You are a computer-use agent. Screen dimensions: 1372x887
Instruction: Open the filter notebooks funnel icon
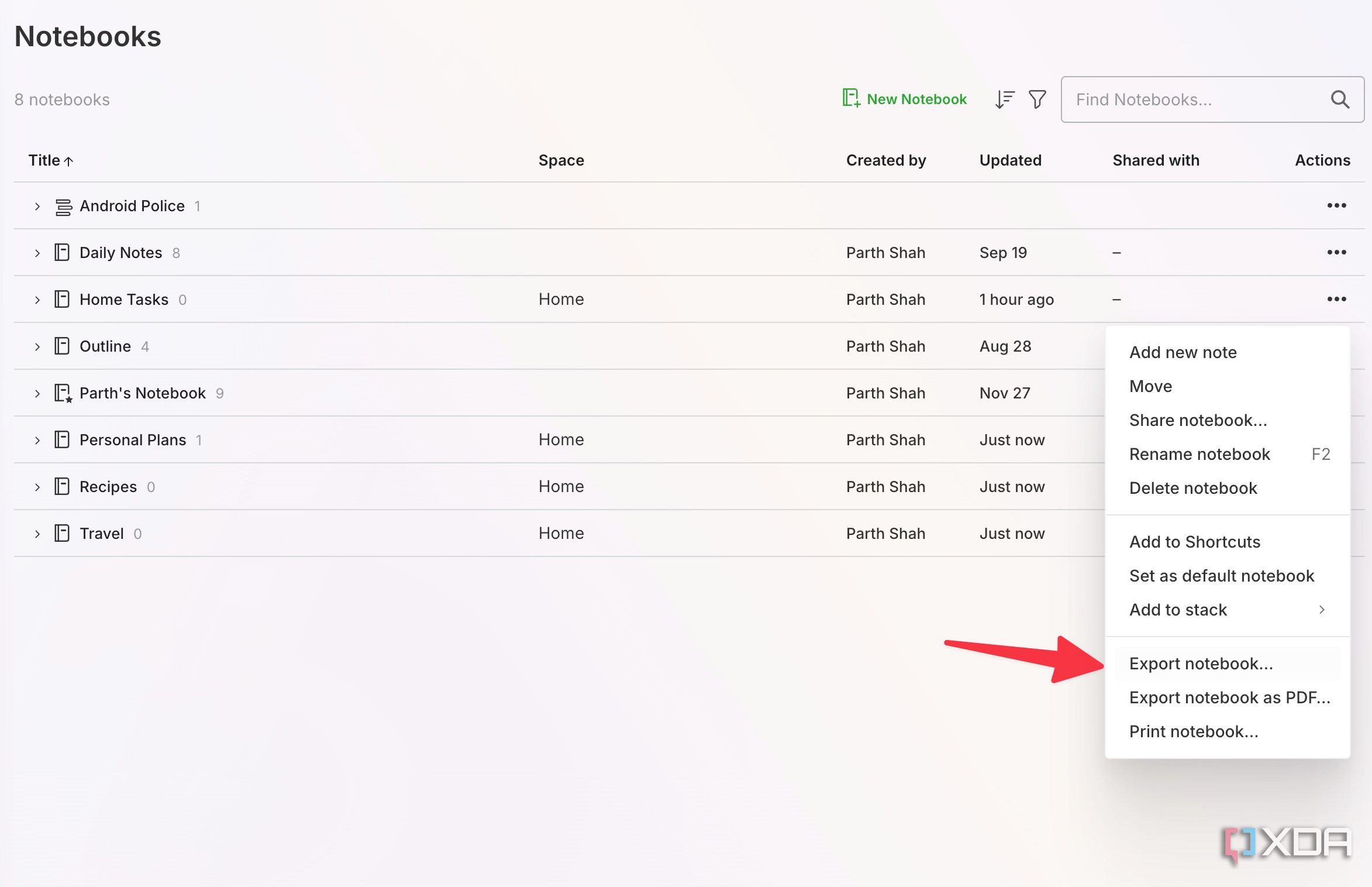[1037, 99]
